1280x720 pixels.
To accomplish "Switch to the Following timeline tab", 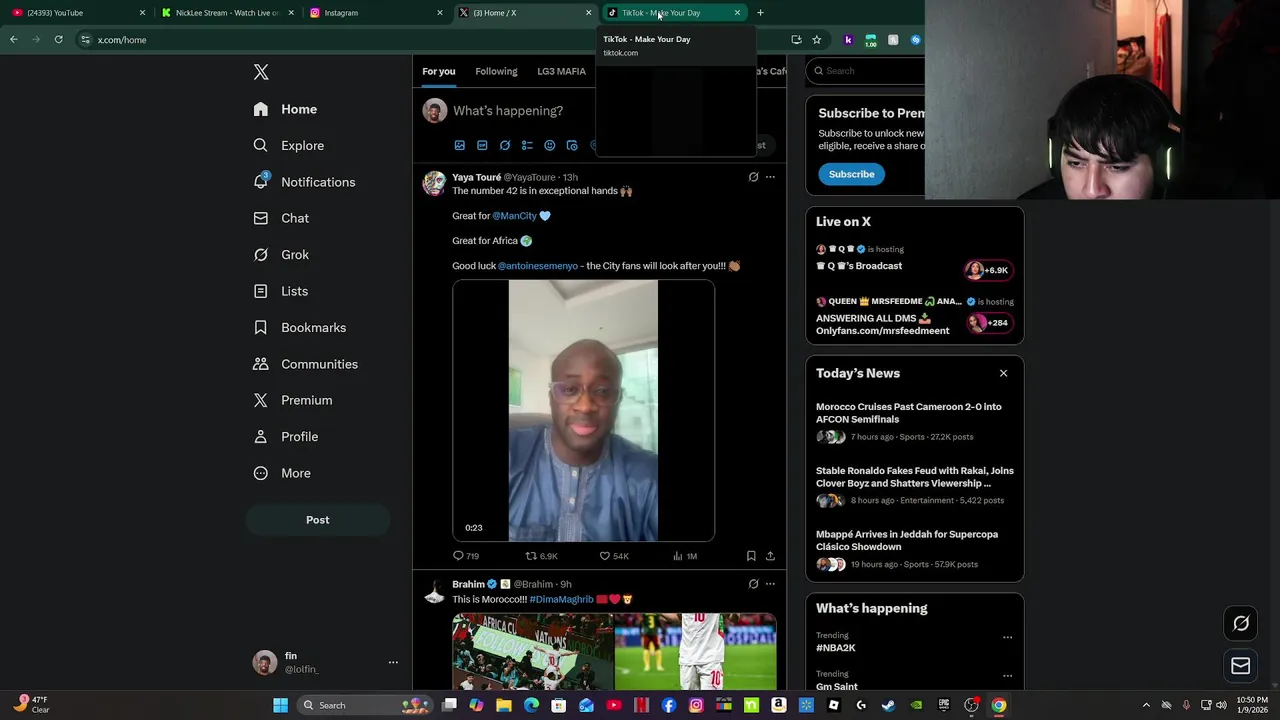I will click(x=496, y=72).
